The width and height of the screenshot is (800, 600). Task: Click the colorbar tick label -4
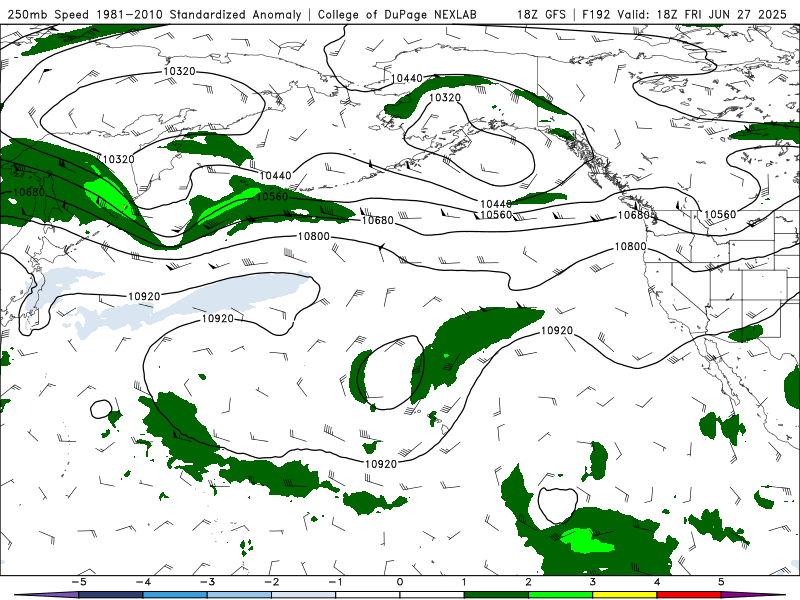143,582
